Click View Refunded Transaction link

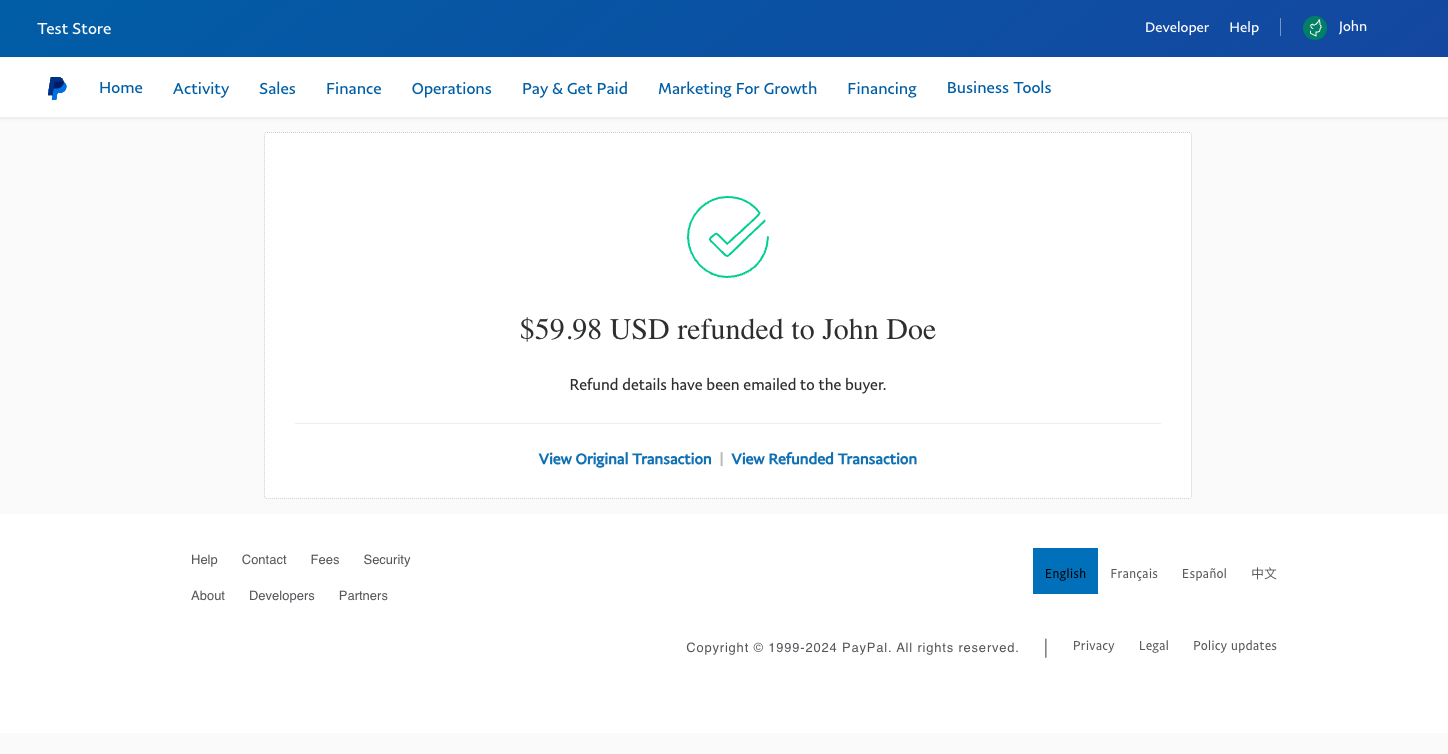coord(824,459)
